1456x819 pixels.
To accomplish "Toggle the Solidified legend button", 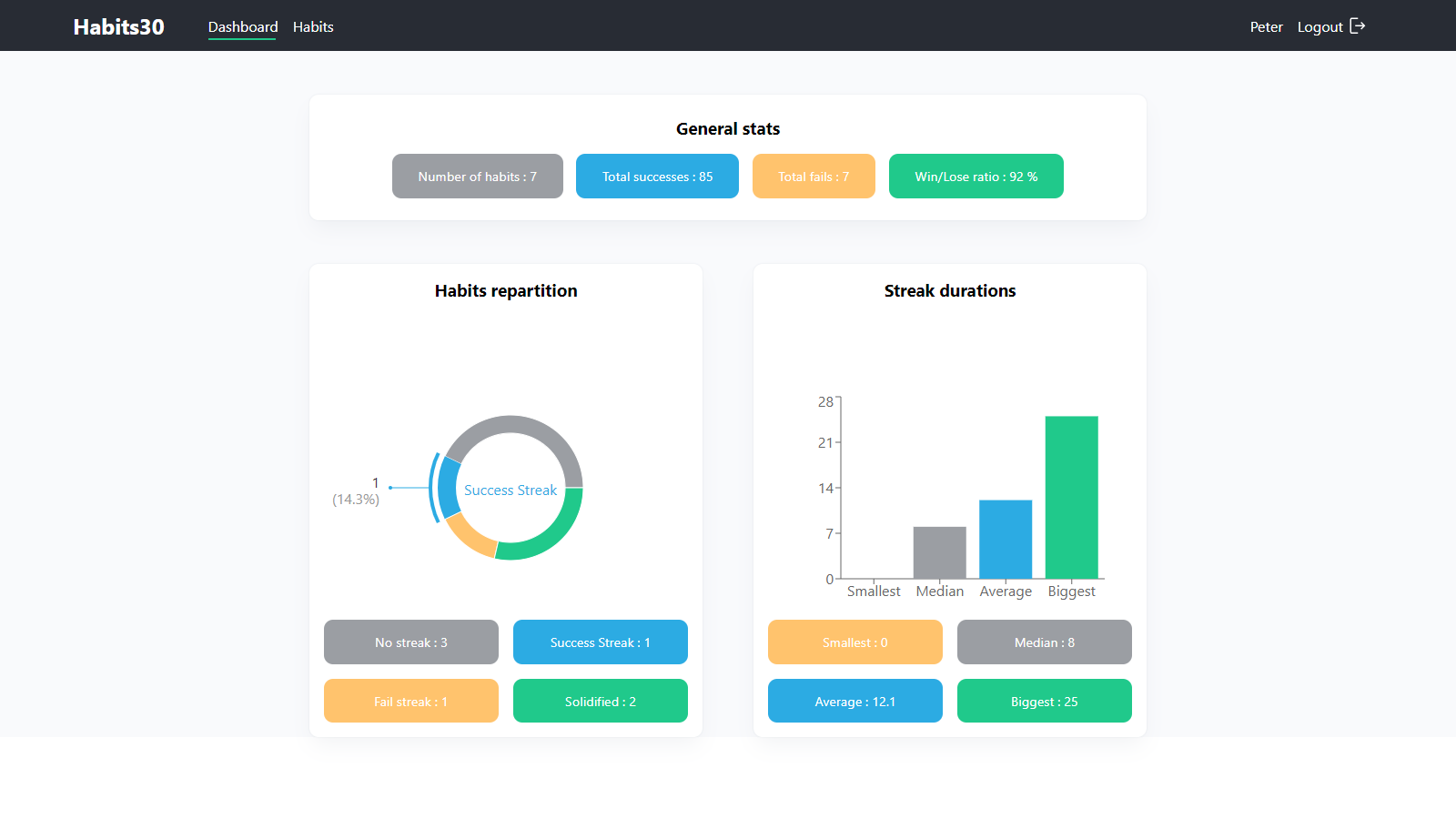I will point(601,702).
